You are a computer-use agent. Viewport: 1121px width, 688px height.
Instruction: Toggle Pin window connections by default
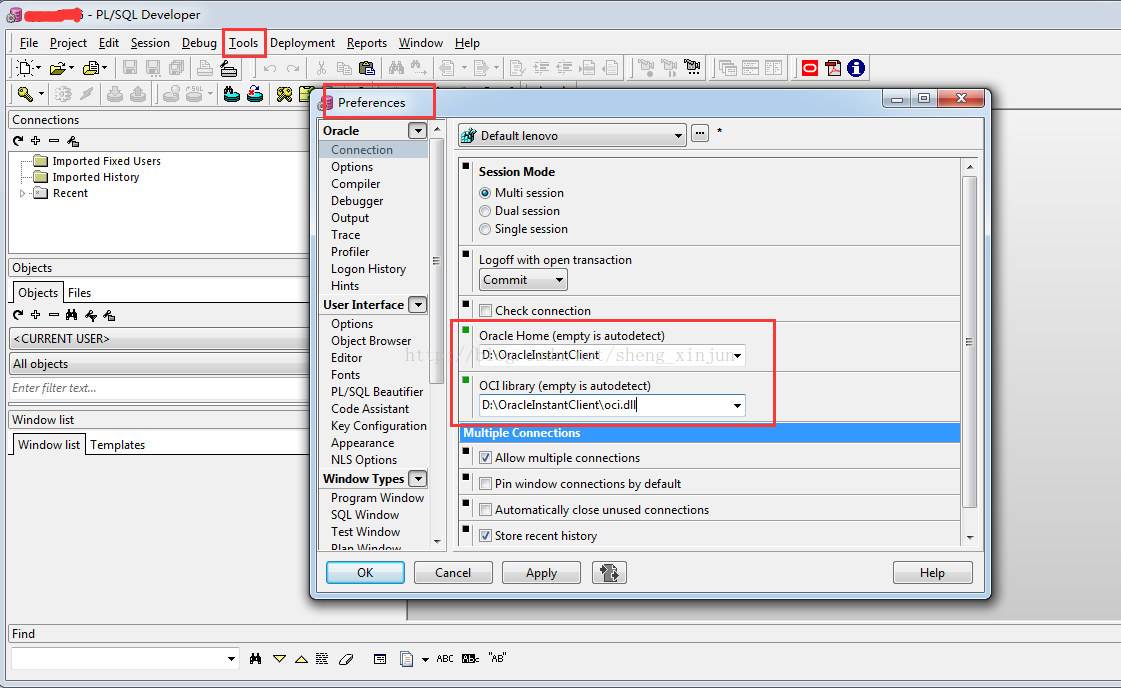coord(486,484)
